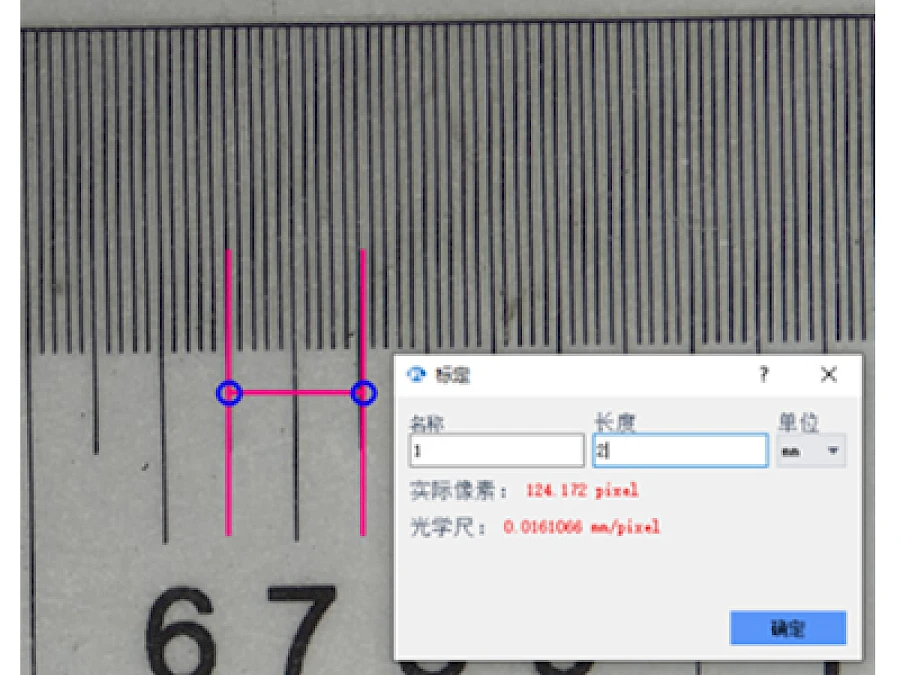Open the dialog help question mark
The width and height of the screenshot is (900, 675).
(763, 375)
